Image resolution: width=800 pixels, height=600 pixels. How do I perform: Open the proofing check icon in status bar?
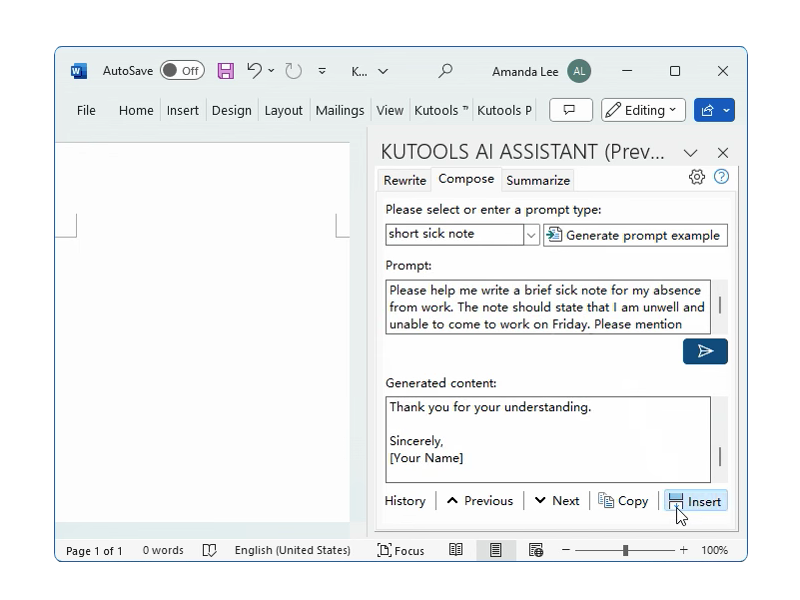tap(209, 551)
